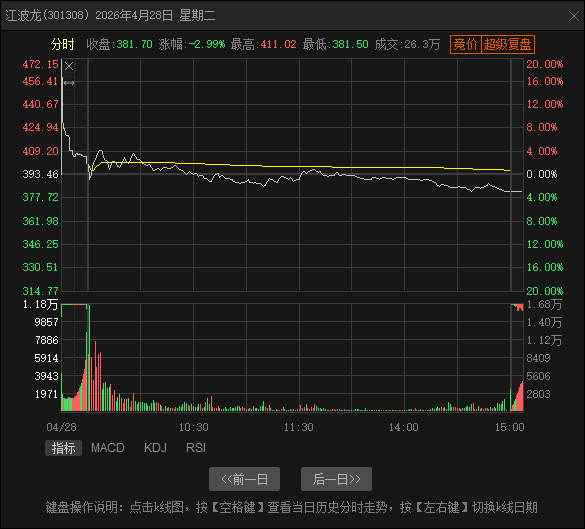
Task: Switch to the MACD indicator
Action: tap(108, 448)
